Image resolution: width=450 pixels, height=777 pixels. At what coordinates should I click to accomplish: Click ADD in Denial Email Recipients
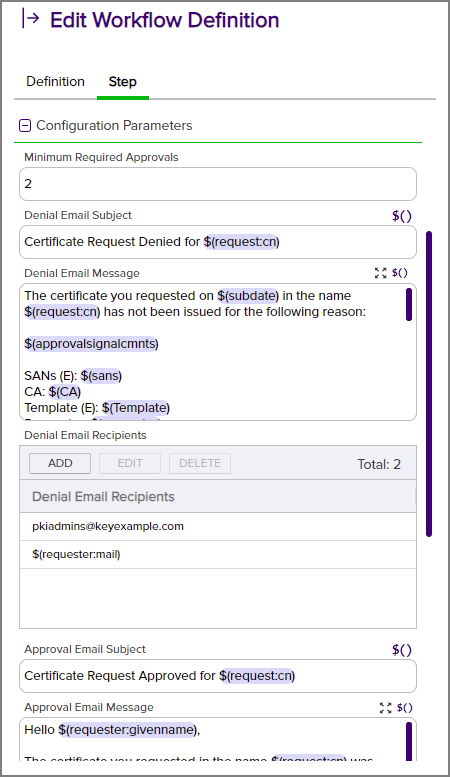pos(60,463)
